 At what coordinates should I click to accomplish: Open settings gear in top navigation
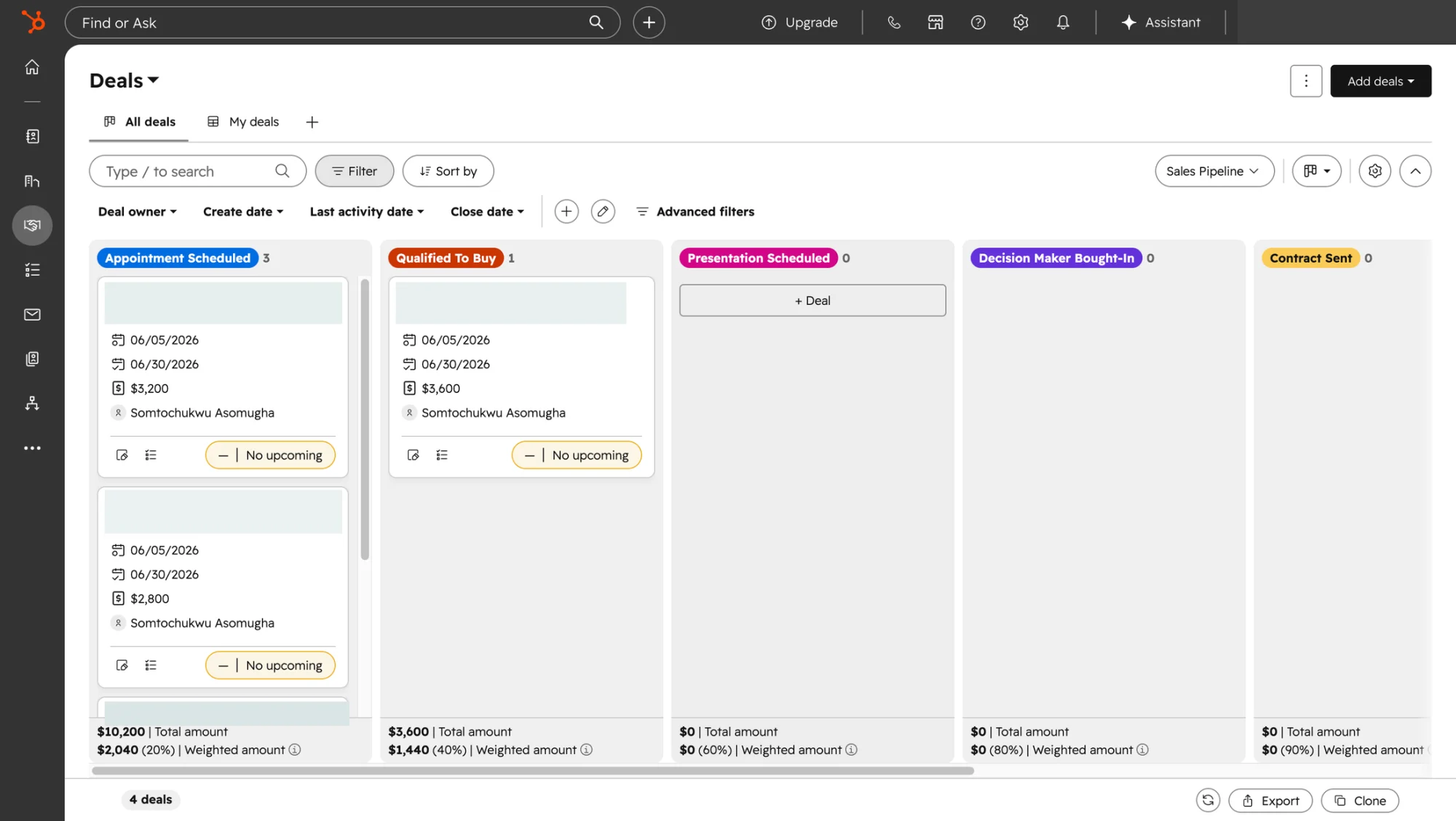(x=1021, y=23)
